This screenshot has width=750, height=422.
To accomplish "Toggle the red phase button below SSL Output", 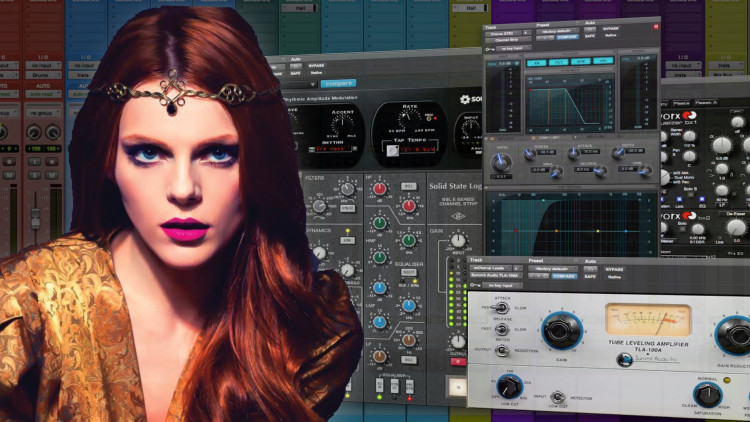I will tap(458, 362).
